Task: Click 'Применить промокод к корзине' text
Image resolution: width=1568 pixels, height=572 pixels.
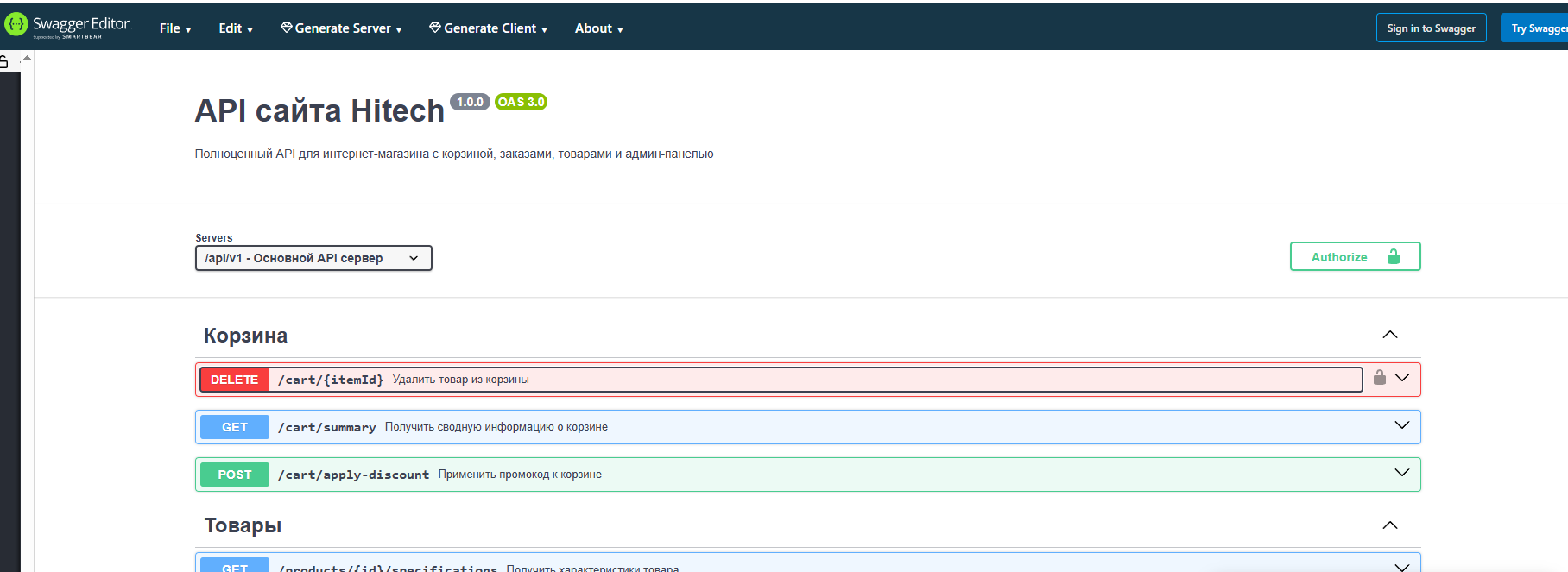Action: 520,475
